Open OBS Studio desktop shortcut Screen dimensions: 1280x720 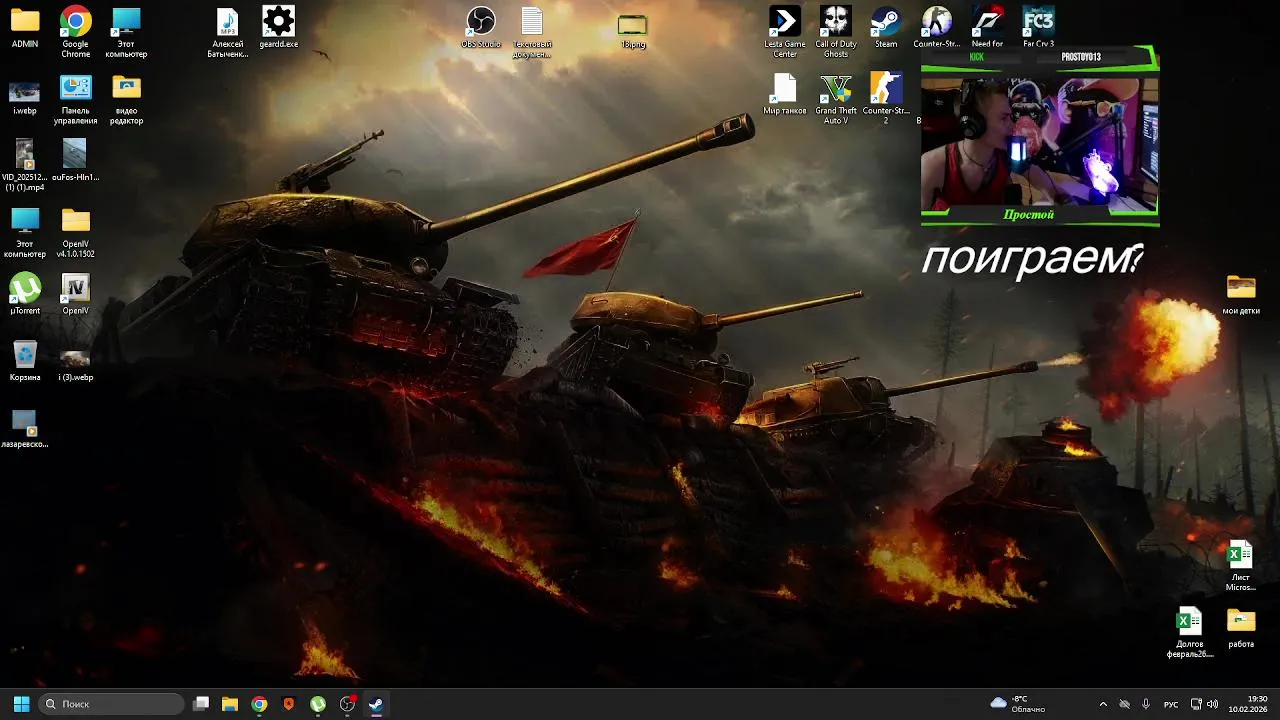point(481,28)
